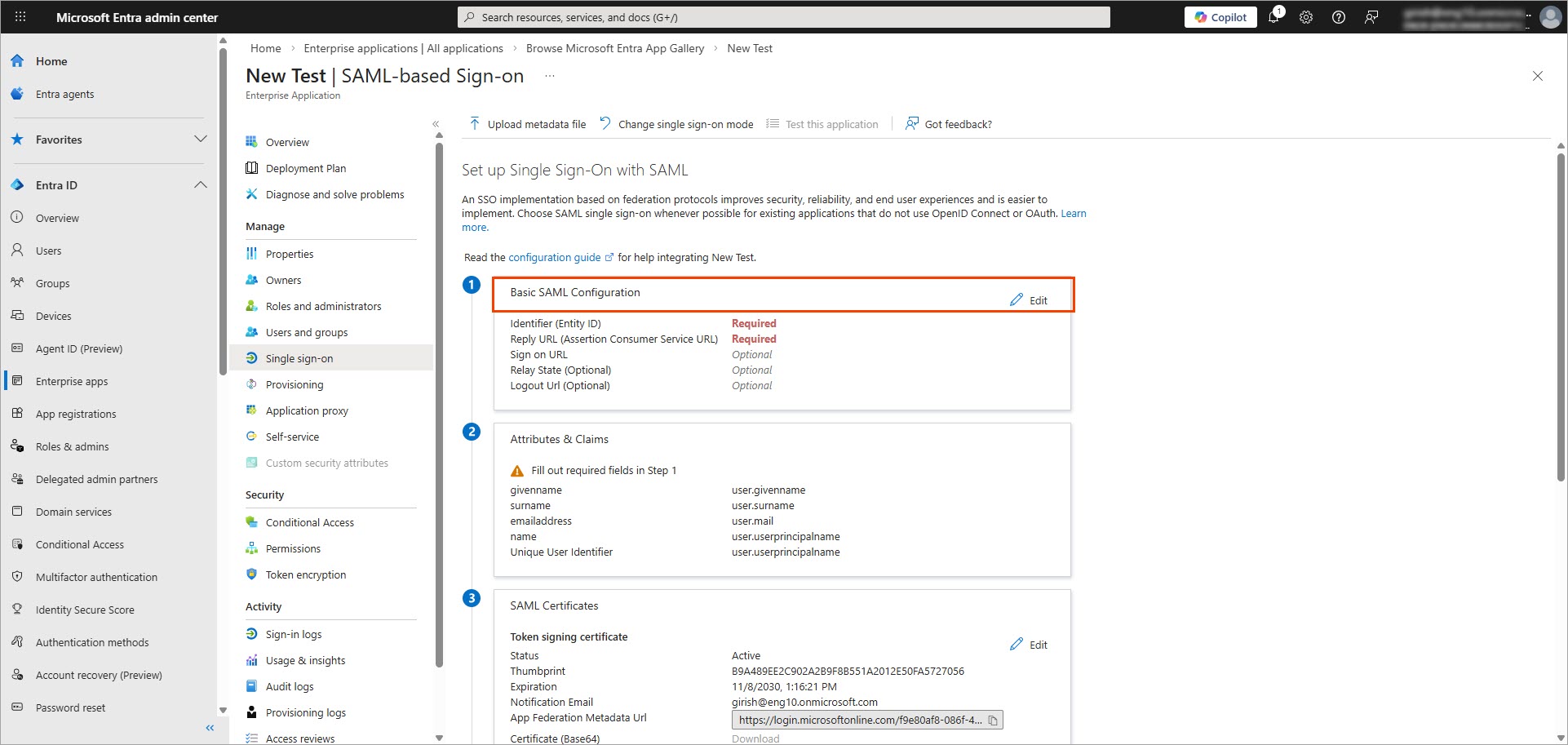Click the Password reset icon
The width and height of the screenshot is (1568, 745).
[x=17, y=707]
